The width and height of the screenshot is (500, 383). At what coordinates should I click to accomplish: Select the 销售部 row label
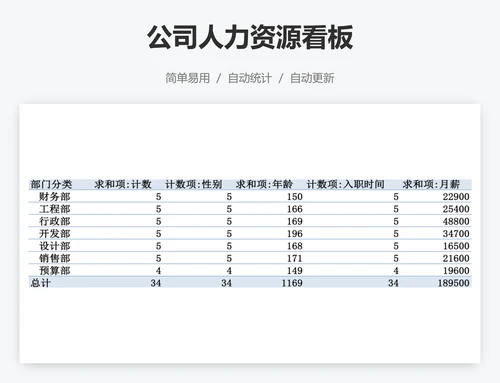55,258
